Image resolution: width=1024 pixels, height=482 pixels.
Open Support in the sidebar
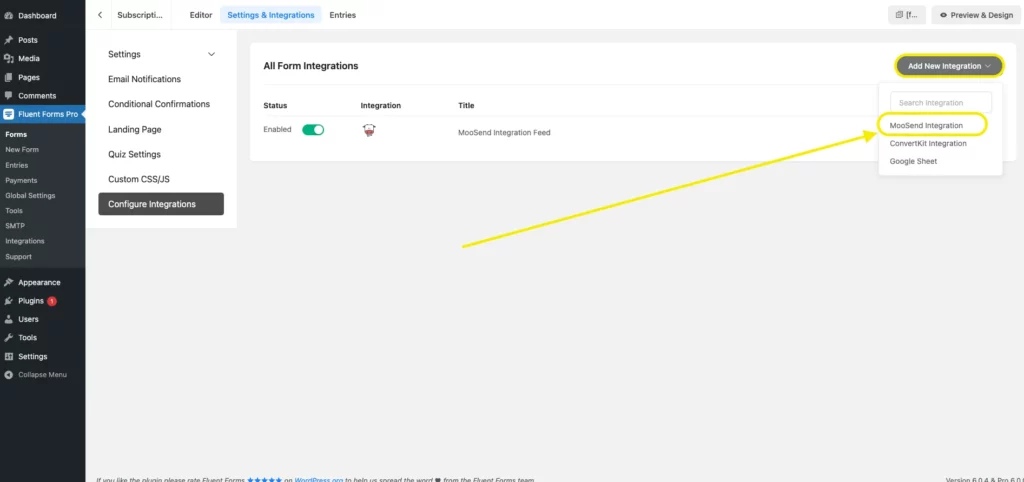click(18, 257)
